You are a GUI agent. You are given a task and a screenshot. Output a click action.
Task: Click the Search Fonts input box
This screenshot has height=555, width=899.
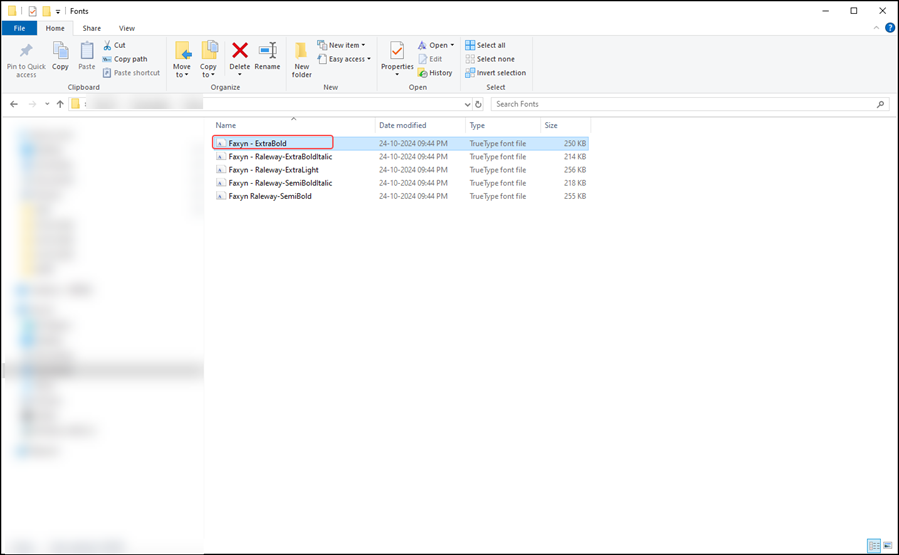(683, 104)
